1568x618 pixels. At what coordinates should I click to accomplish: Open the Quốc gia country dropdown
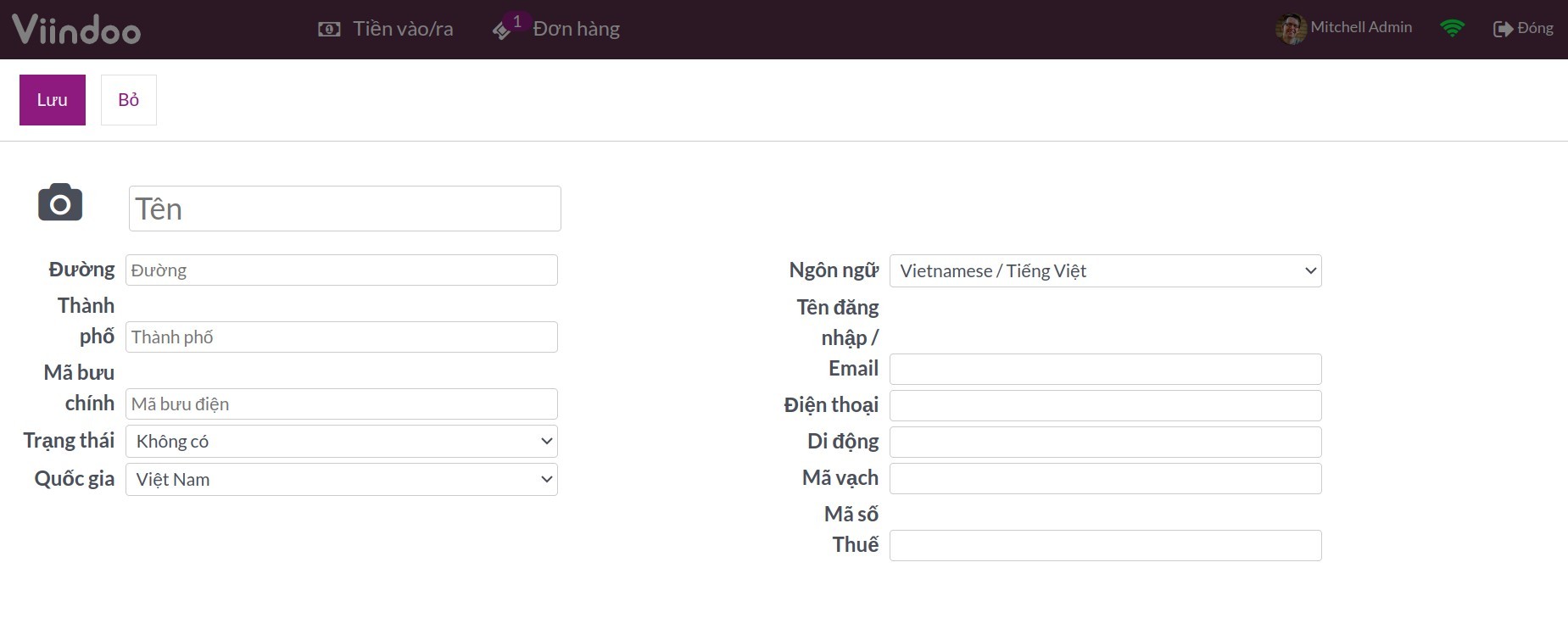342,480
